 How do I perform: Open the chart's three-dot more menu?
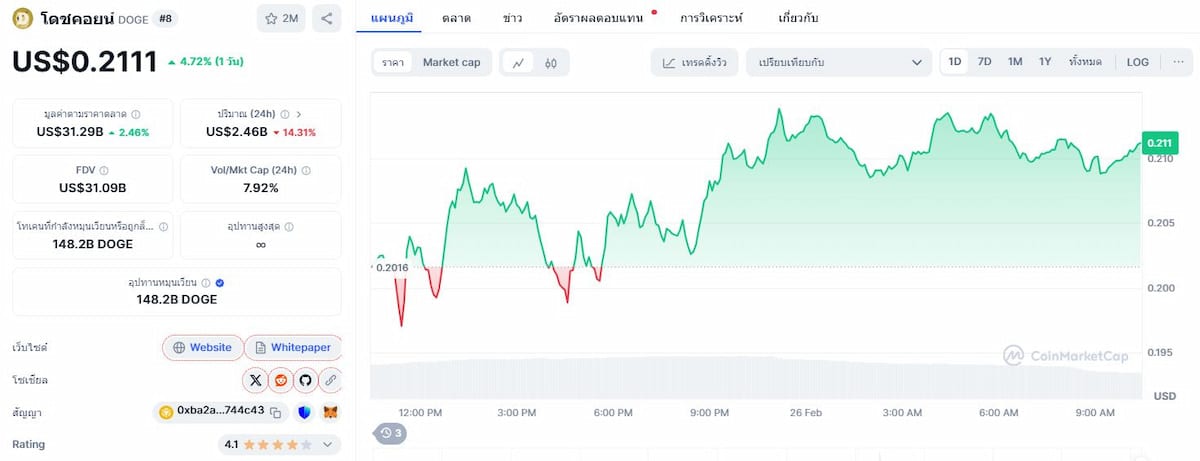[1177, 62]
